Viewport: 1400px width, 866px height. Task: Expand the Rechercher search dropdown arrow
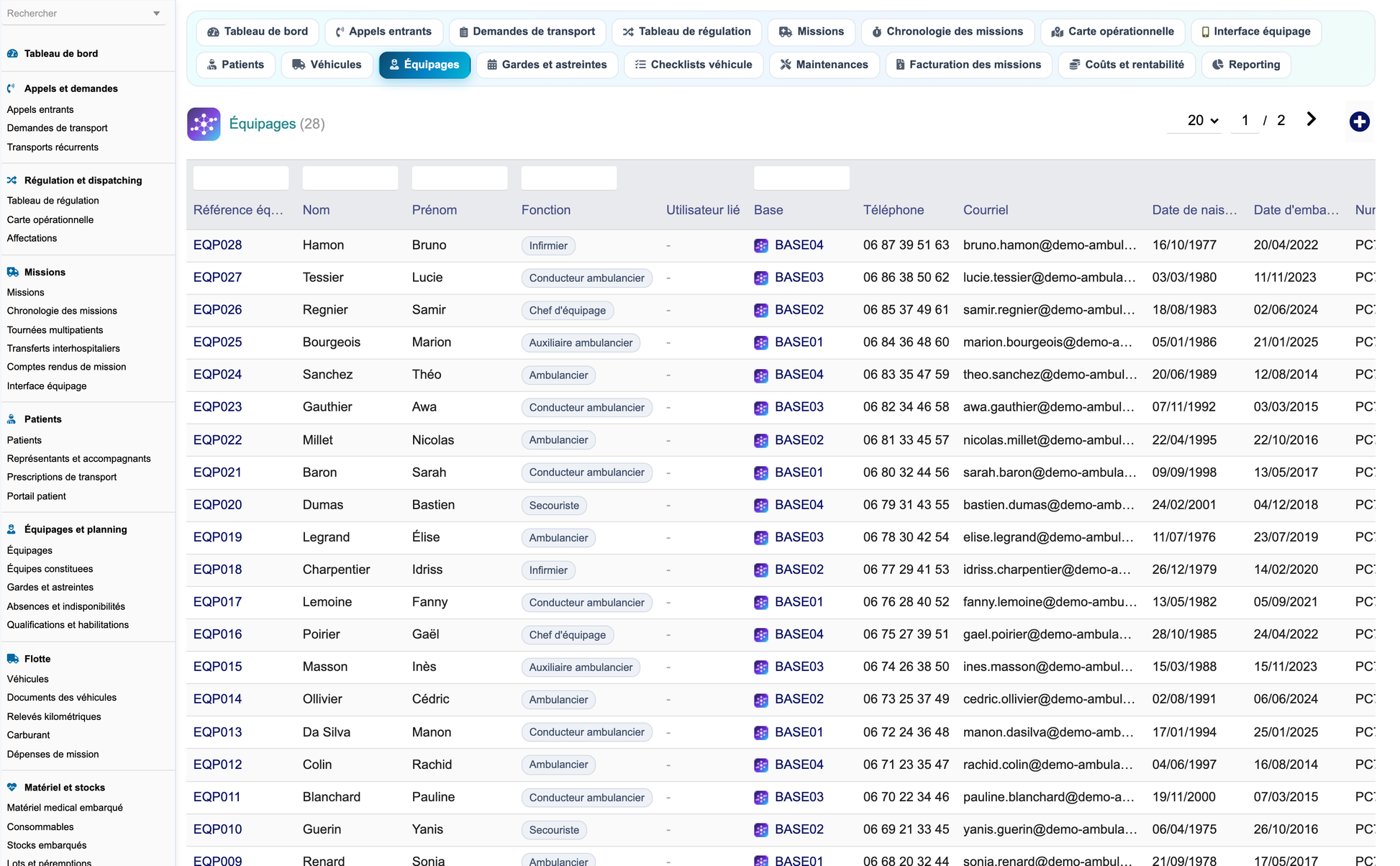pos(157,14)
